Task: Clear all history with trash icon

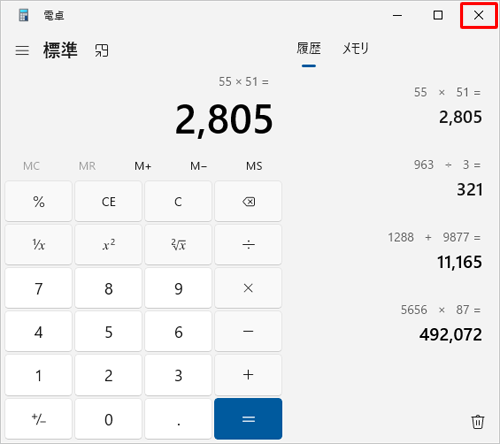Action: pyautogui.click(x=477, y=422)
